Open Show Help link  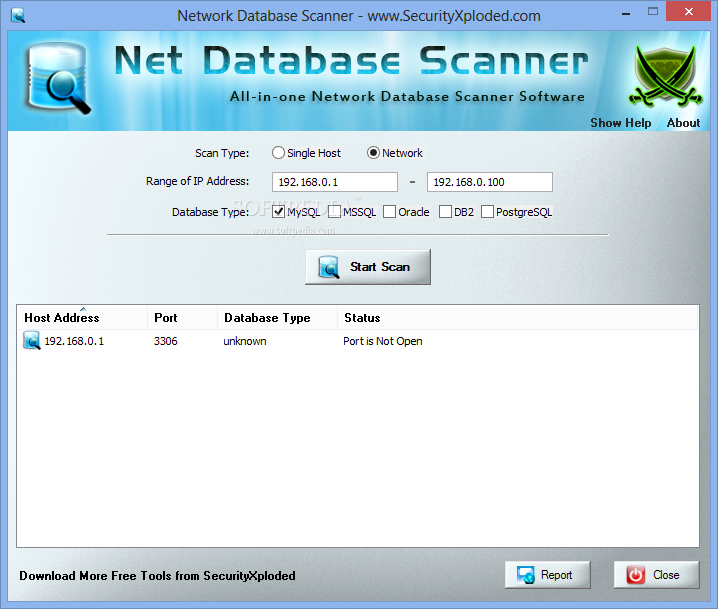pyautogui.click(x=620, y=123)
